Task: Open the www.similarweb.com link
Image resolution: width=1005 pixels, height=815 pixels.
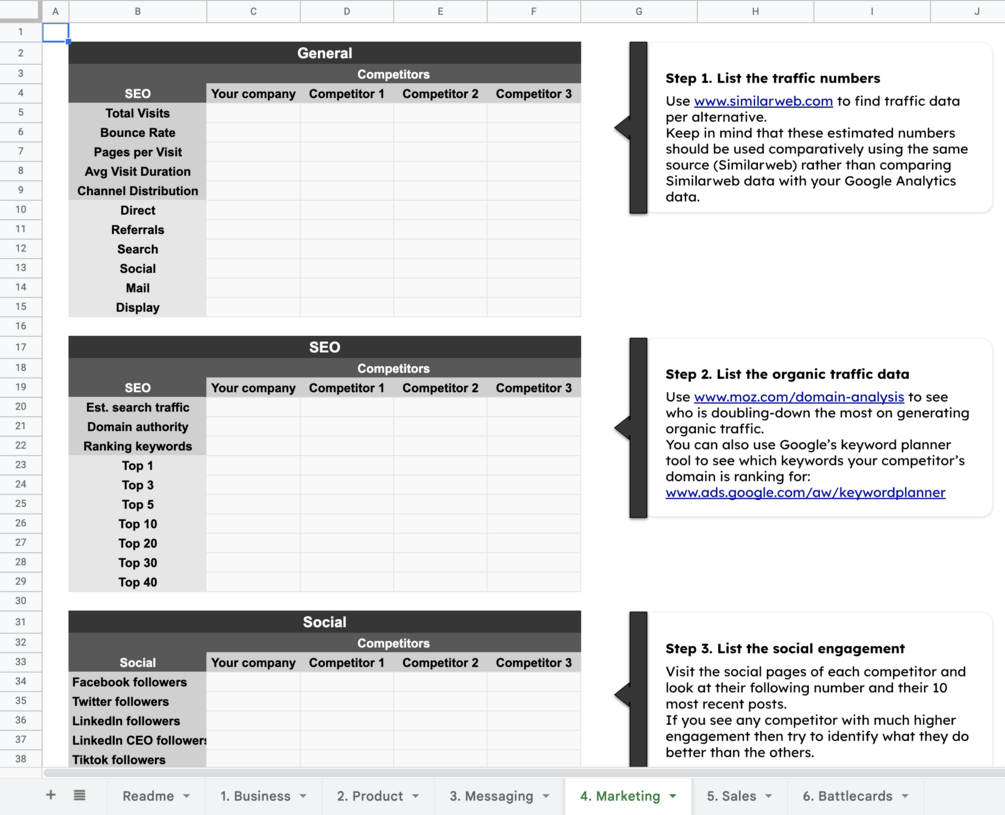Action: pos(763,101)
